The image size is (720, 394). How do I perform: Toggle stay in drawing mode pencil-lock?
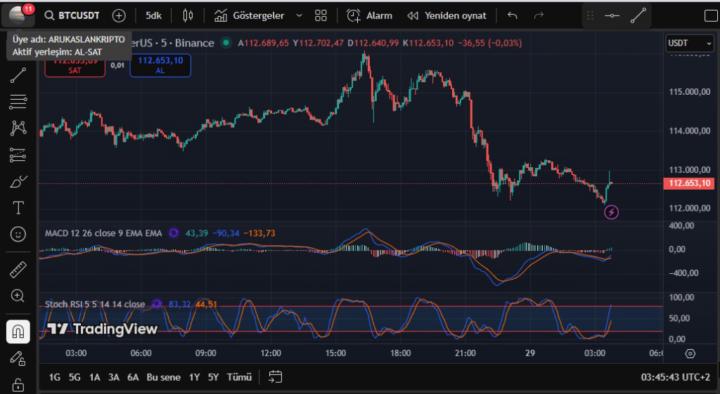click(x=18, y=358)
